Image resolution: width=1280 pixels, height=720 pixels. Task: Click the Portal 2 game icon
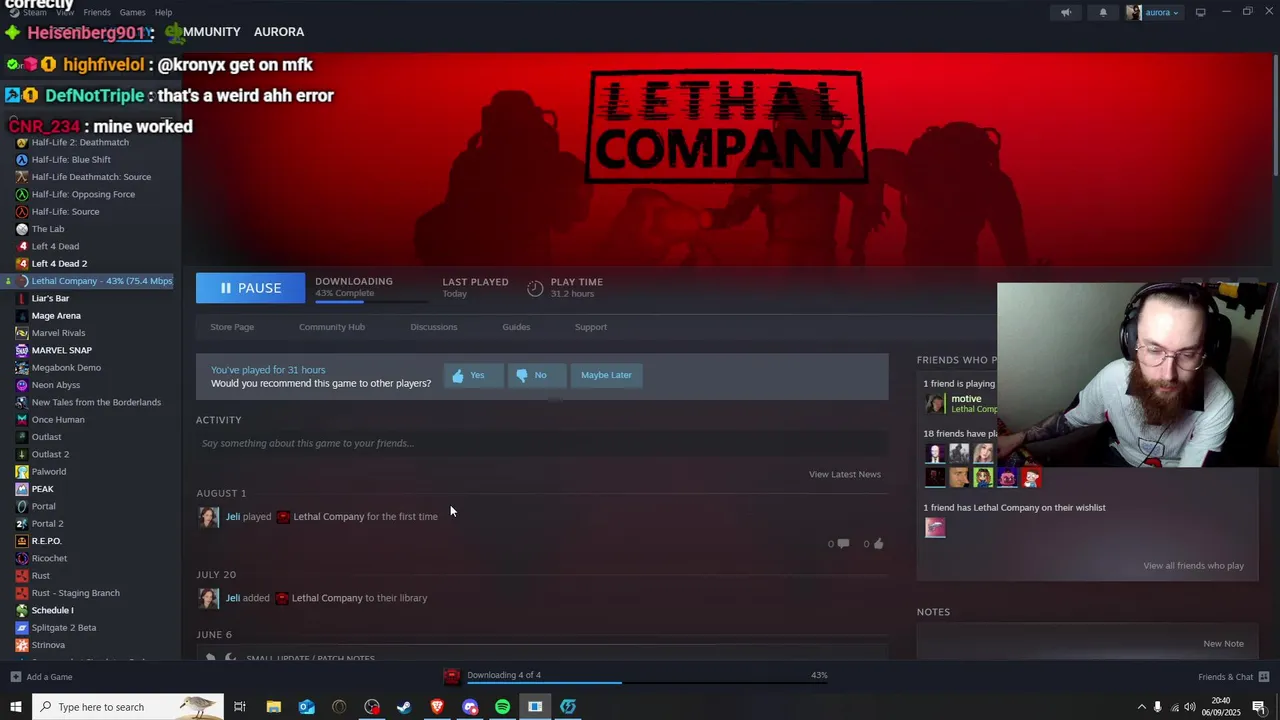[x=22, y=524]
